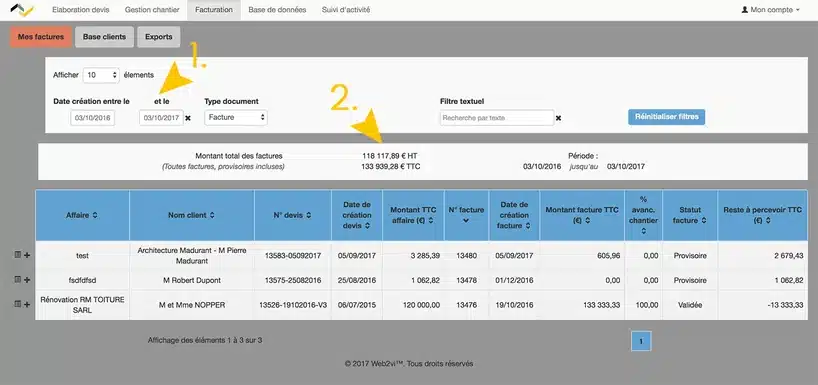Expand the Rénovation RM TOITURE row with its plus icon

click(x=27, y=304)
